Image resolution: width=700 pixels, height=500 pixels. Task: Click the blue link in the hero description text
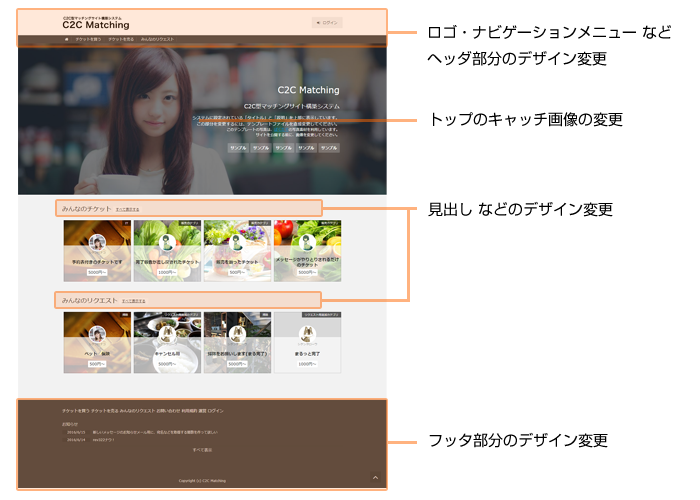[x=280, y=129]
